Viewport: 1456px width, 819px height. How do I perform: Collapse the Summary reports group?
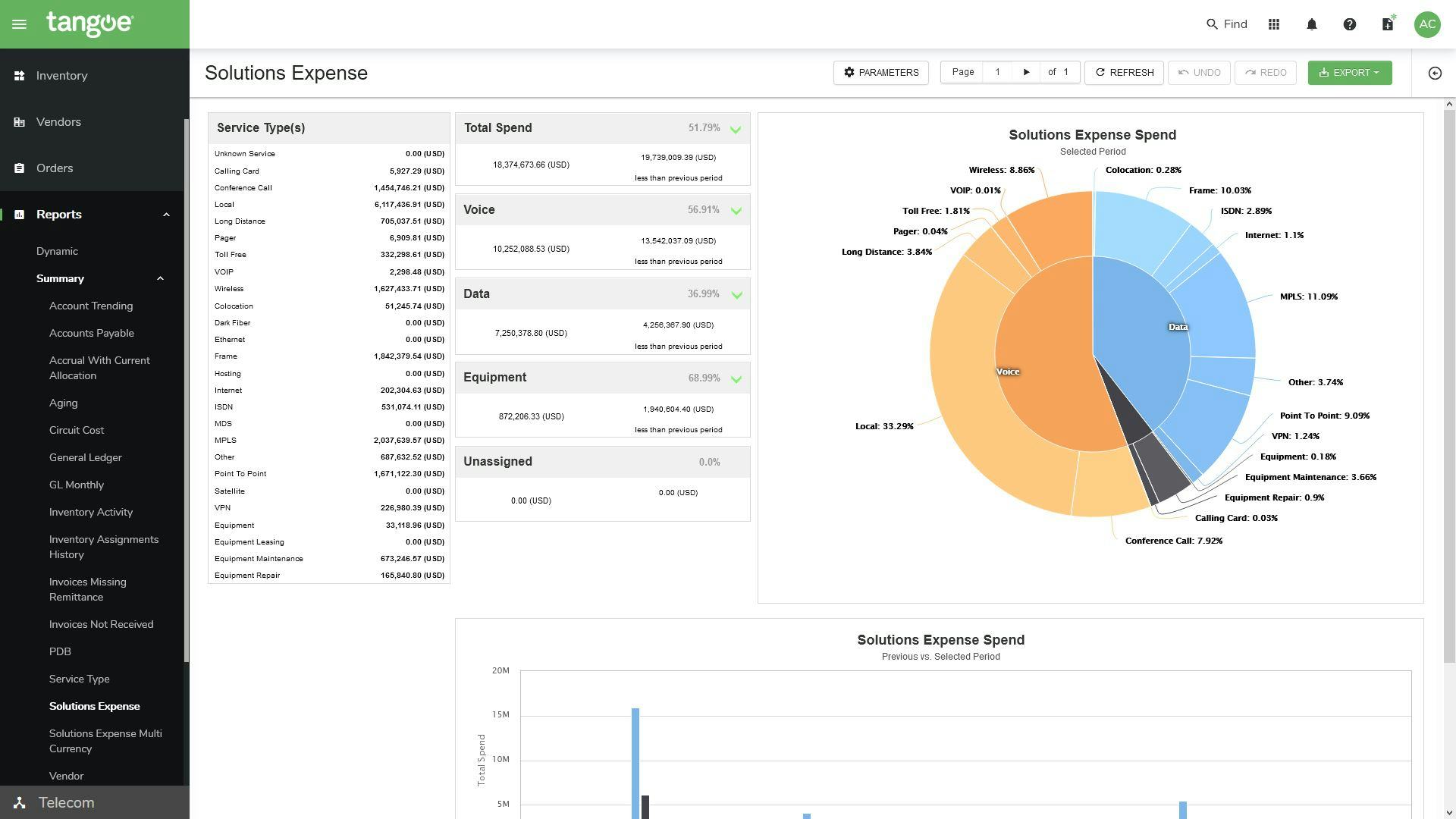(x=161, y=278)
